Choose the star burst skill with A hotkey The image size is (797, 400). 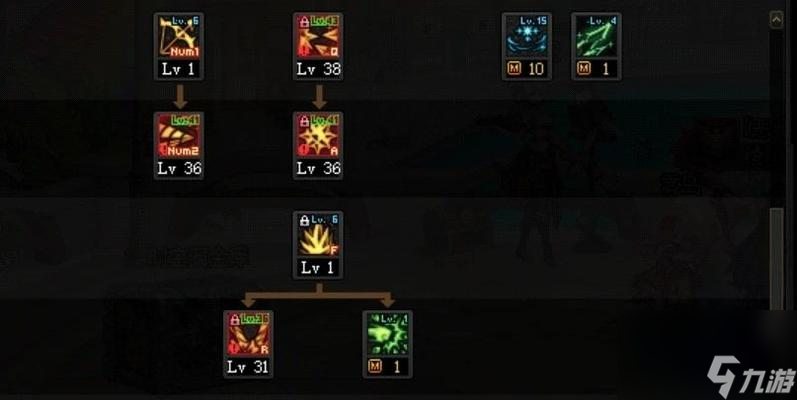318,136
